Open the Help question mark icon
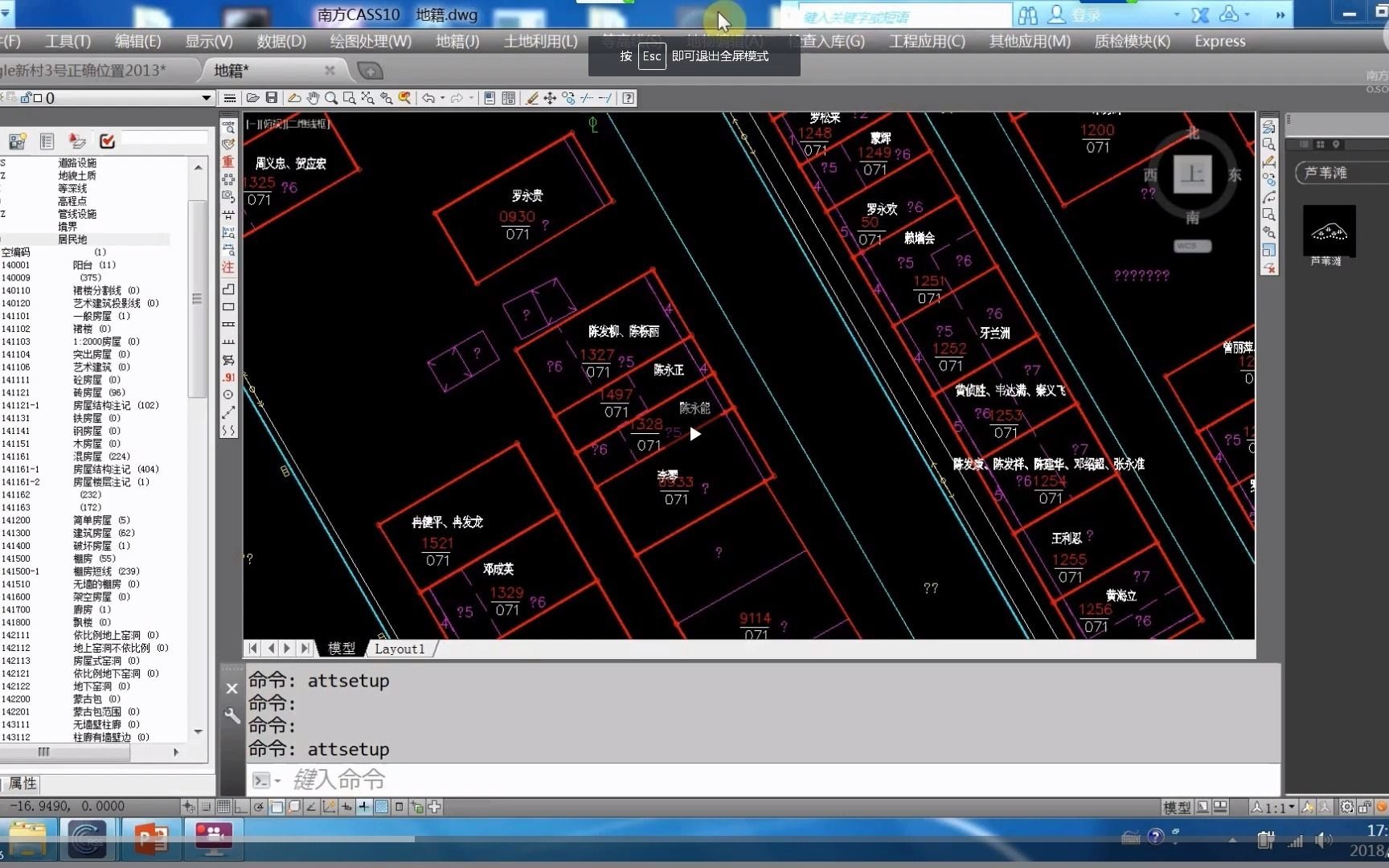1389x868 pixels. pyautogui.click(x=629, y=98)
